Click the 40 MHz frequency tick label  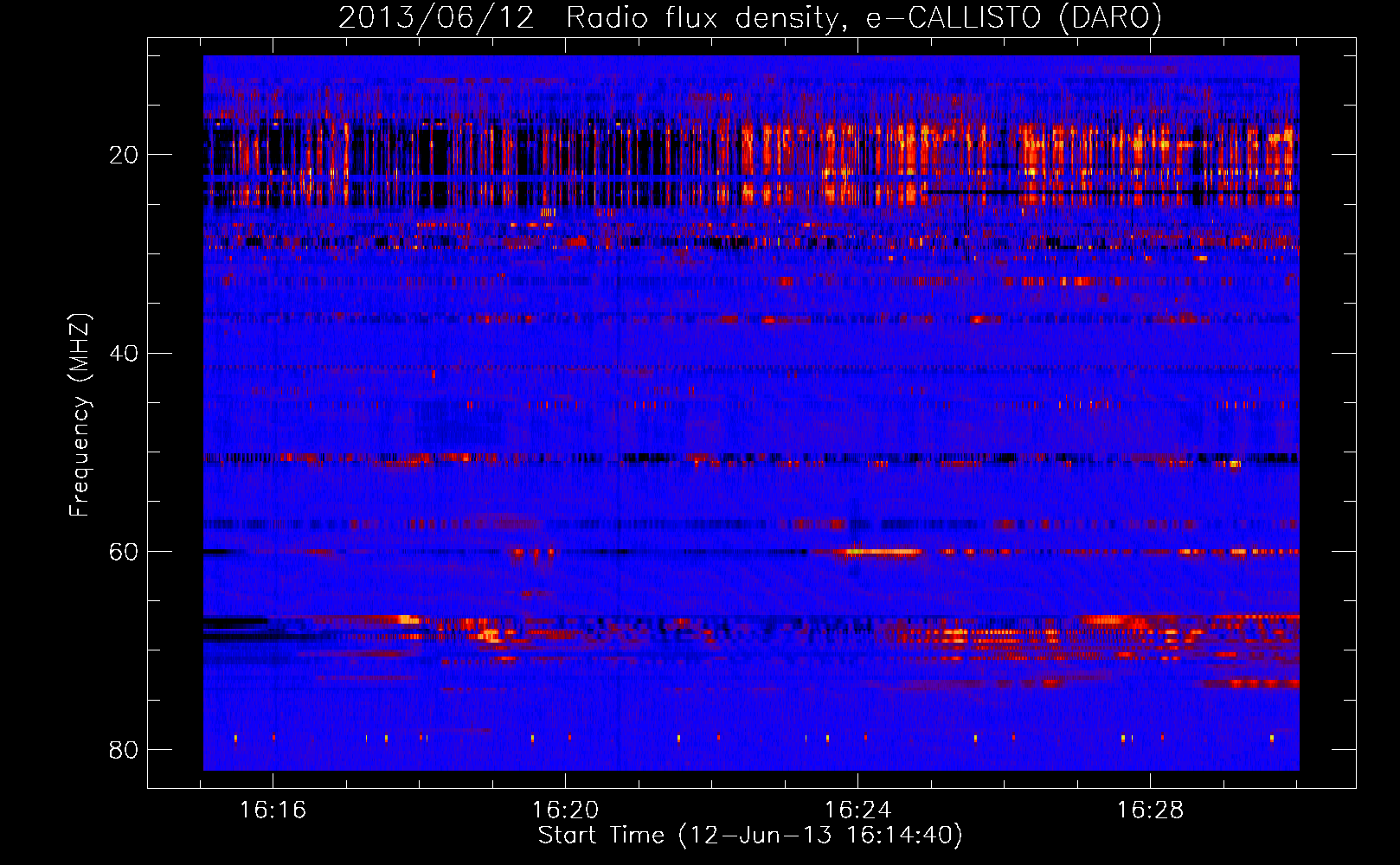(x=123, y=353)
